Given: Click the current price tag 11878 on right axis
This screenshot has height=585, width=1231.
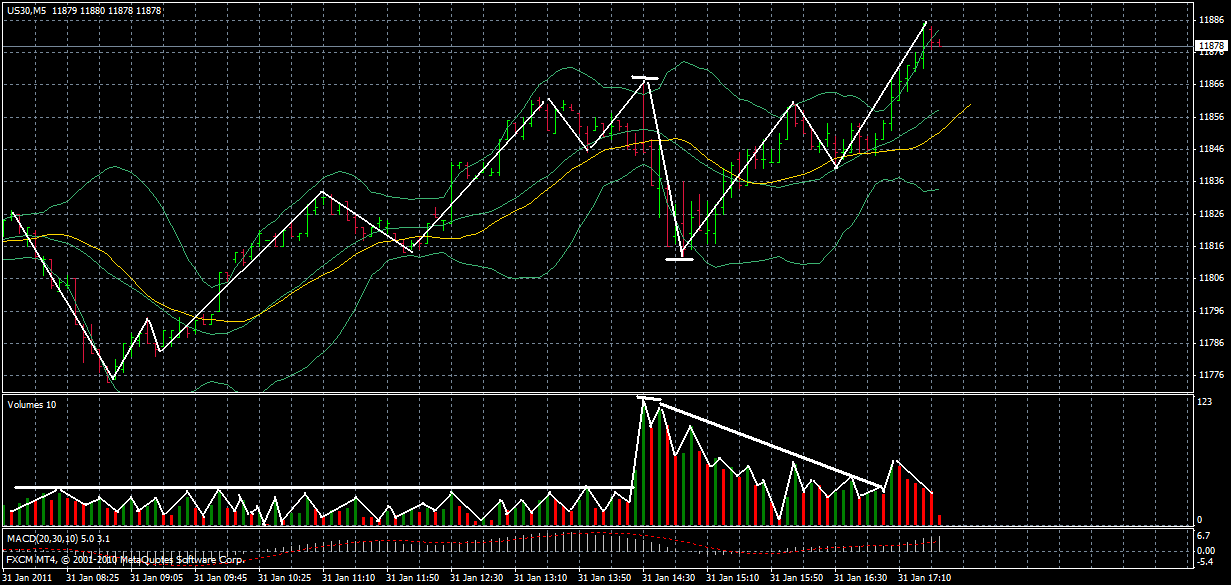Looking at the screenshot, I should click(x=1213, y=43).
